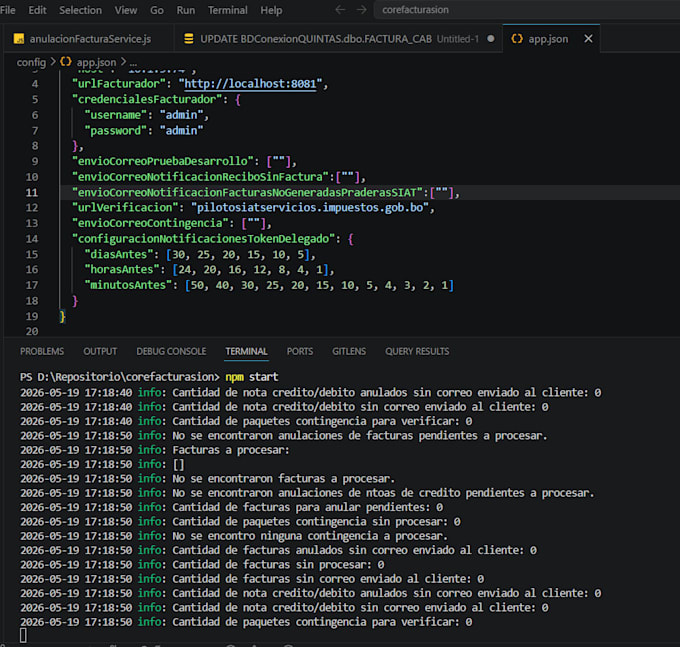
Task: Open the Selection menu
Action: pos(80,10)
